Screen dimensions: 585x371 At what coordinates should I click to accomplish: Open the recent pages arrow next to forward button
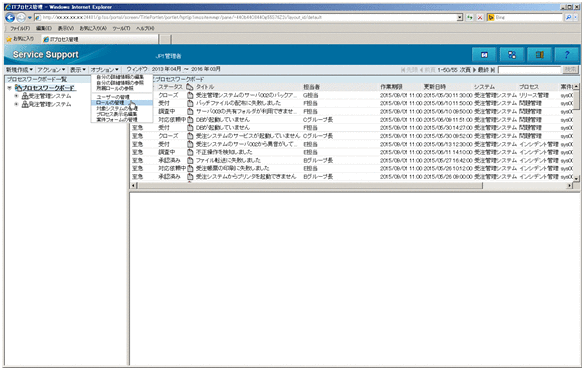[29, 18]
